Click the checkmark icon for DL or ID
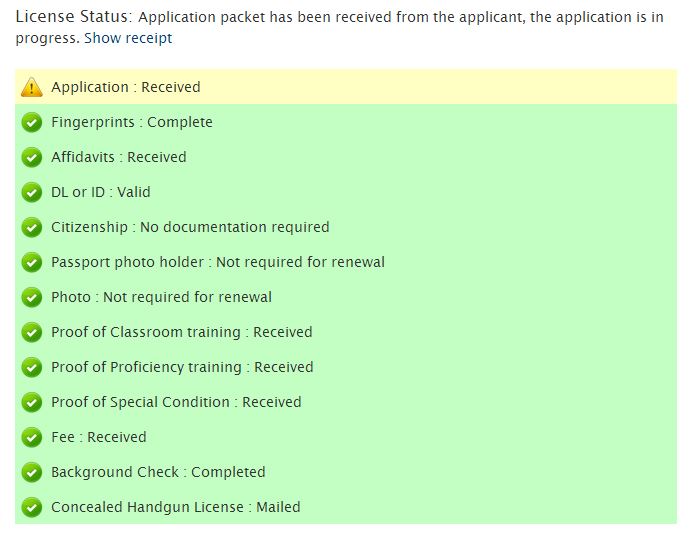Viewport: 691px width, 534px height. (32, 193)
